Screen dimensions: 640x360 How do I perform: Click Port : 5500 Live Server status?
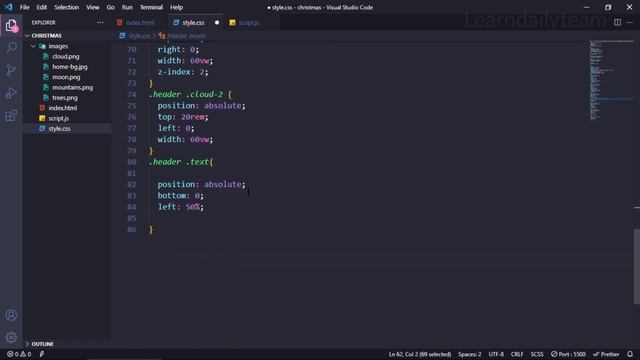568,354
